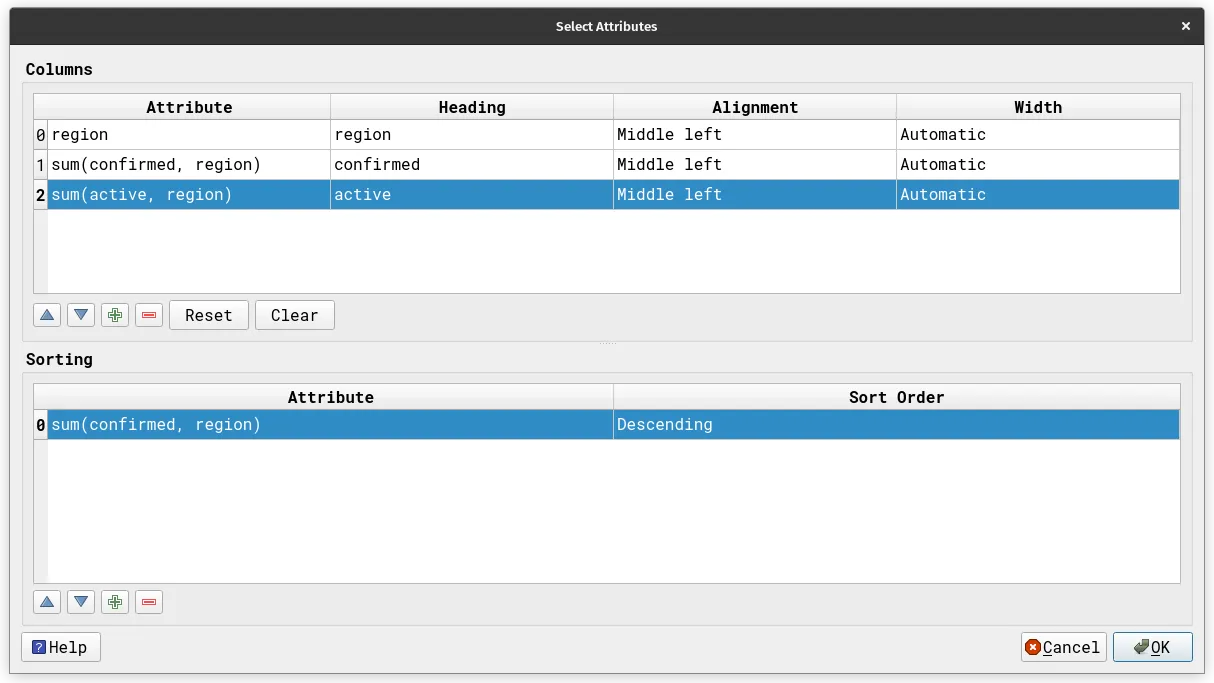
Task: Open alignment selector for the active row
Action: click(x=754, y=194)
